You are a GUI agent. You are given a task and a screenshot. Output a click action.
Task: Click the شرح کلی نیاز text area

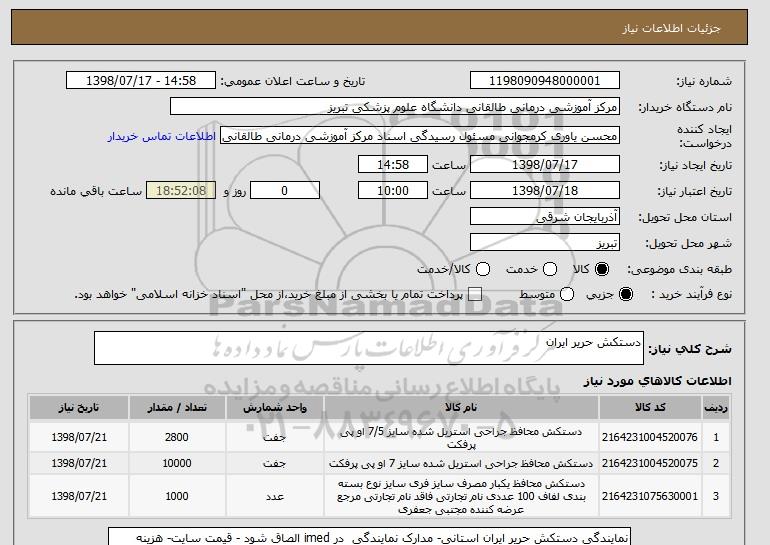pyautogui.click(x=369, y=348)
